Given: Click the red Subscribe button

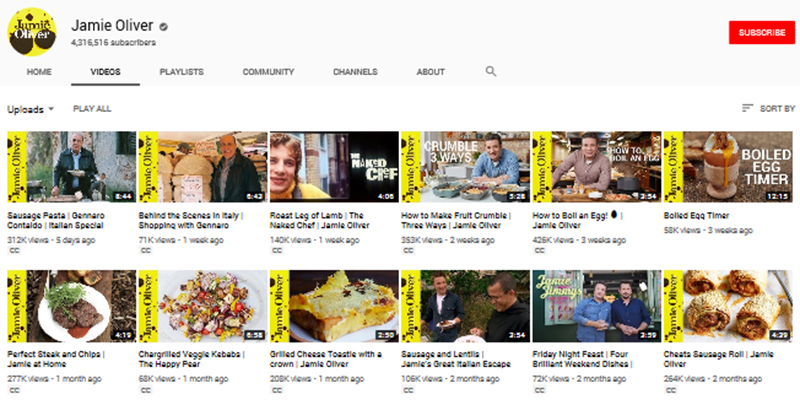Looking at the screenshot, I should tap(762, 33).
